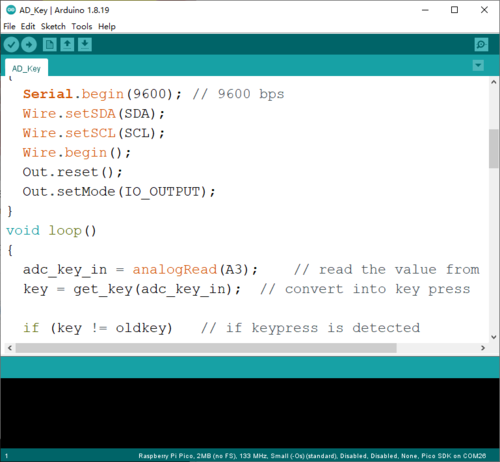Click the Upload arrow button
Image resolution: width=500 pixels, height=462 pixels.
click(x=29, y=44)
